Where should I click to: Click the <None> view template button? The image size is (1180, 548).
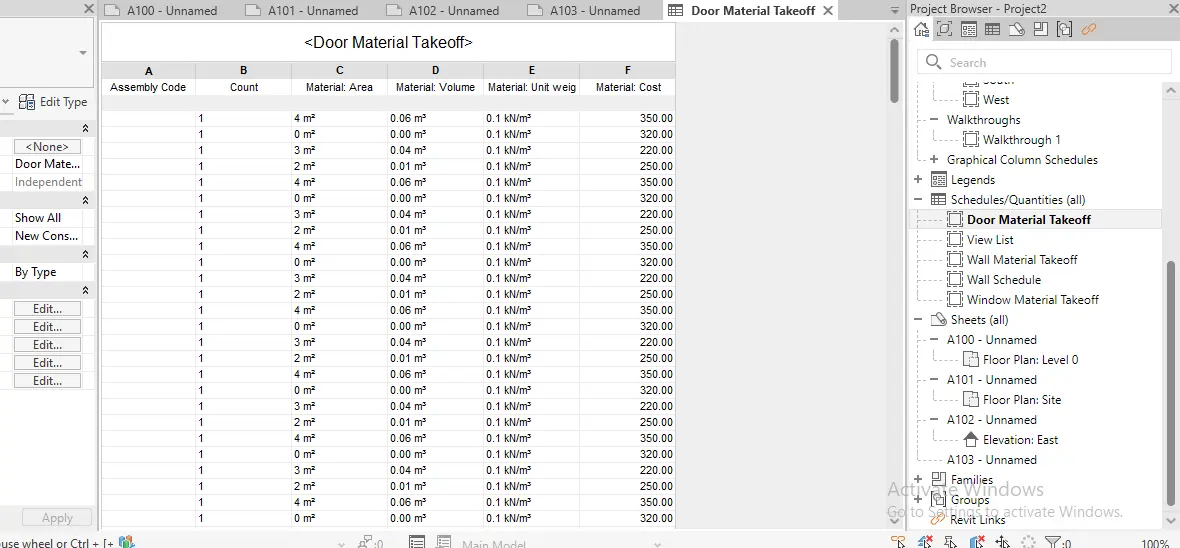[x=47, y=147]
